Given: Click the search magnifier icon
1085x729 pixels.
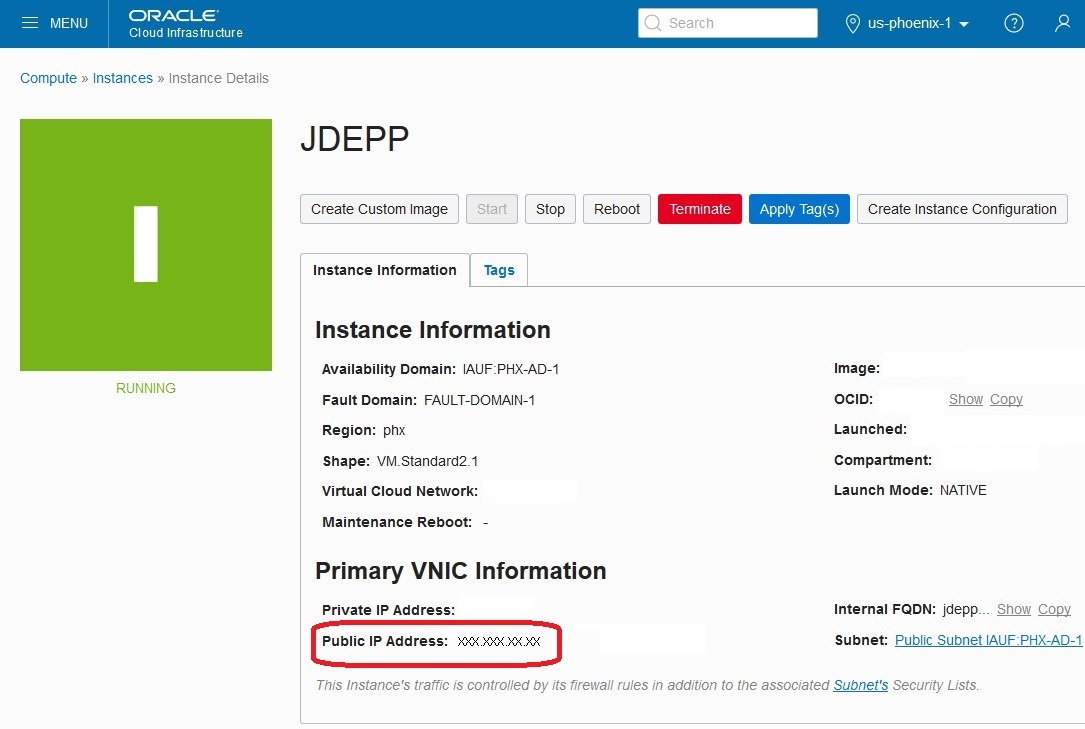Looking at the screenshot, I should (x=653, y=23).
